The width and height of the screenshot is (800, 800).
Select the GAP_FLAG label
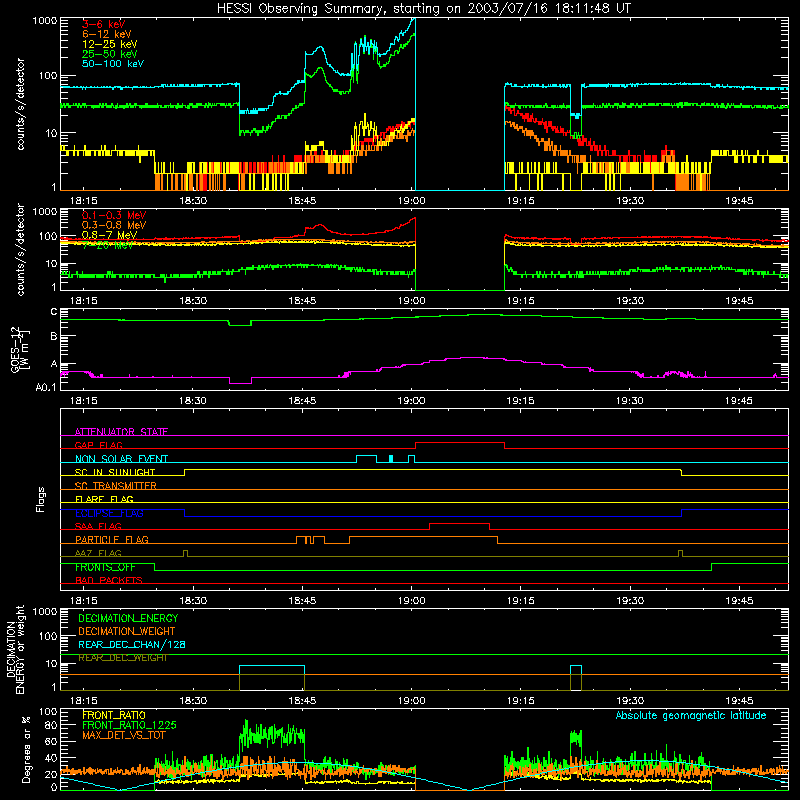click(x=98, y=445)
